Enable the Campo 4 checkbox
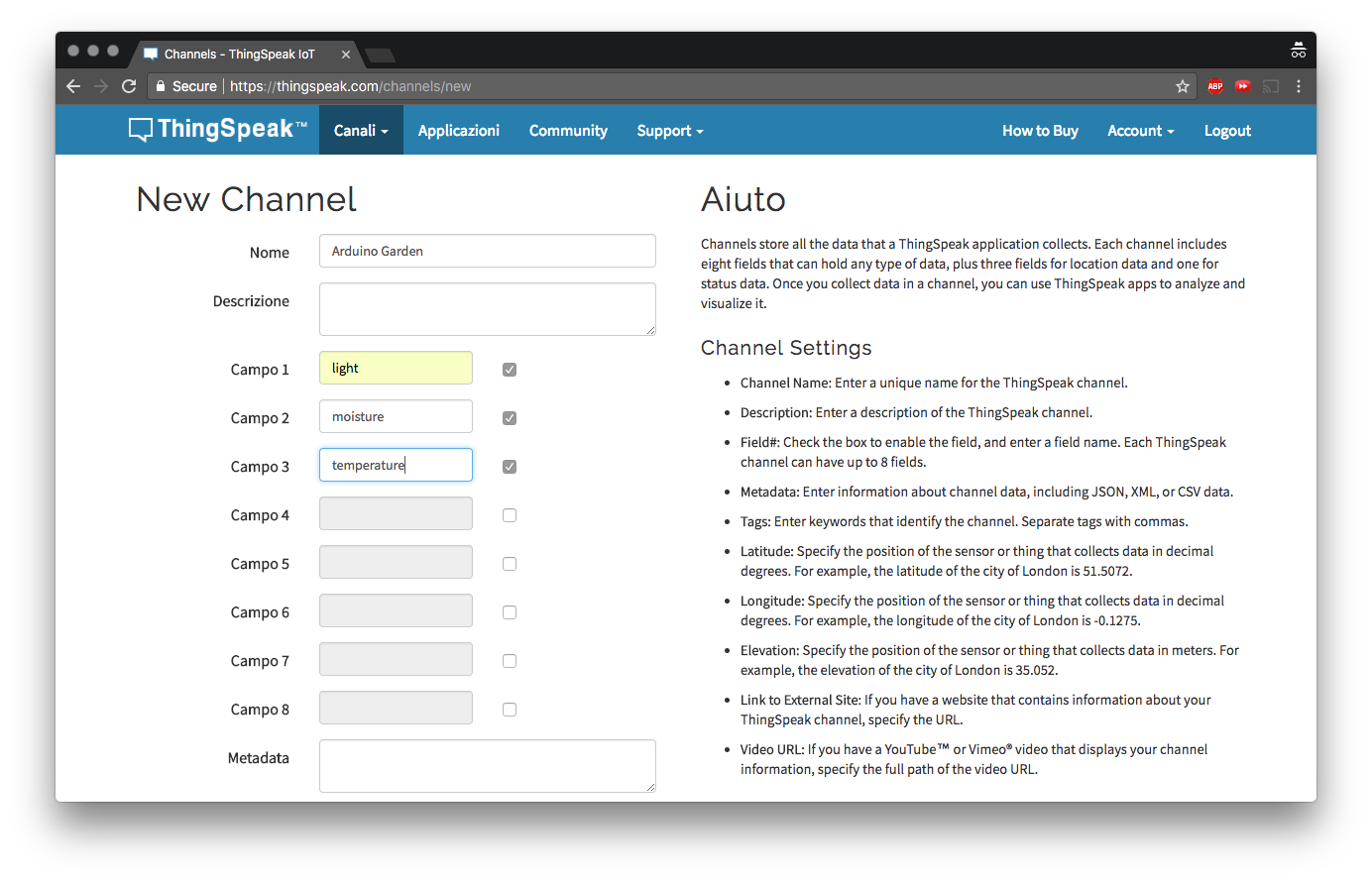1372x881 pixels. click(510, 515)
